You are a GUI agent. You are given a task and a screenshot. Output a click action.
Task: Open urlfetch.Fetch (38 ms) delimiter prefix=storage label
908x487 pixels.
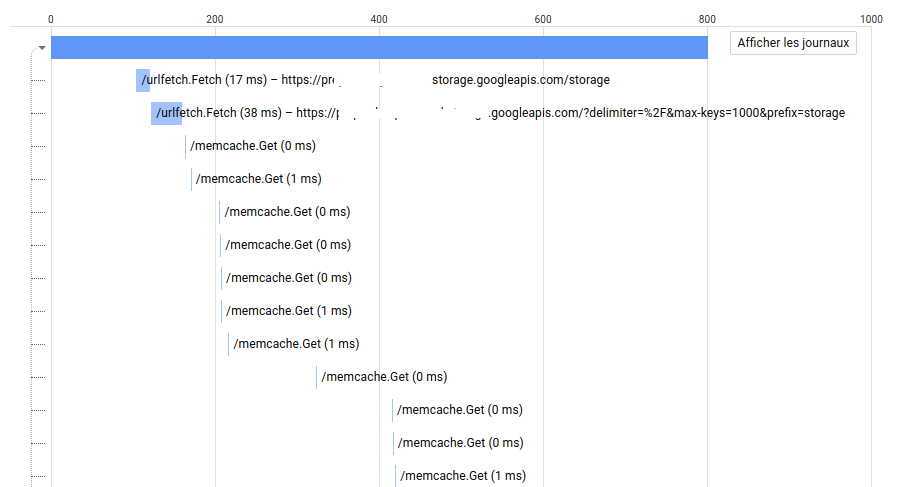coord(500,113)
